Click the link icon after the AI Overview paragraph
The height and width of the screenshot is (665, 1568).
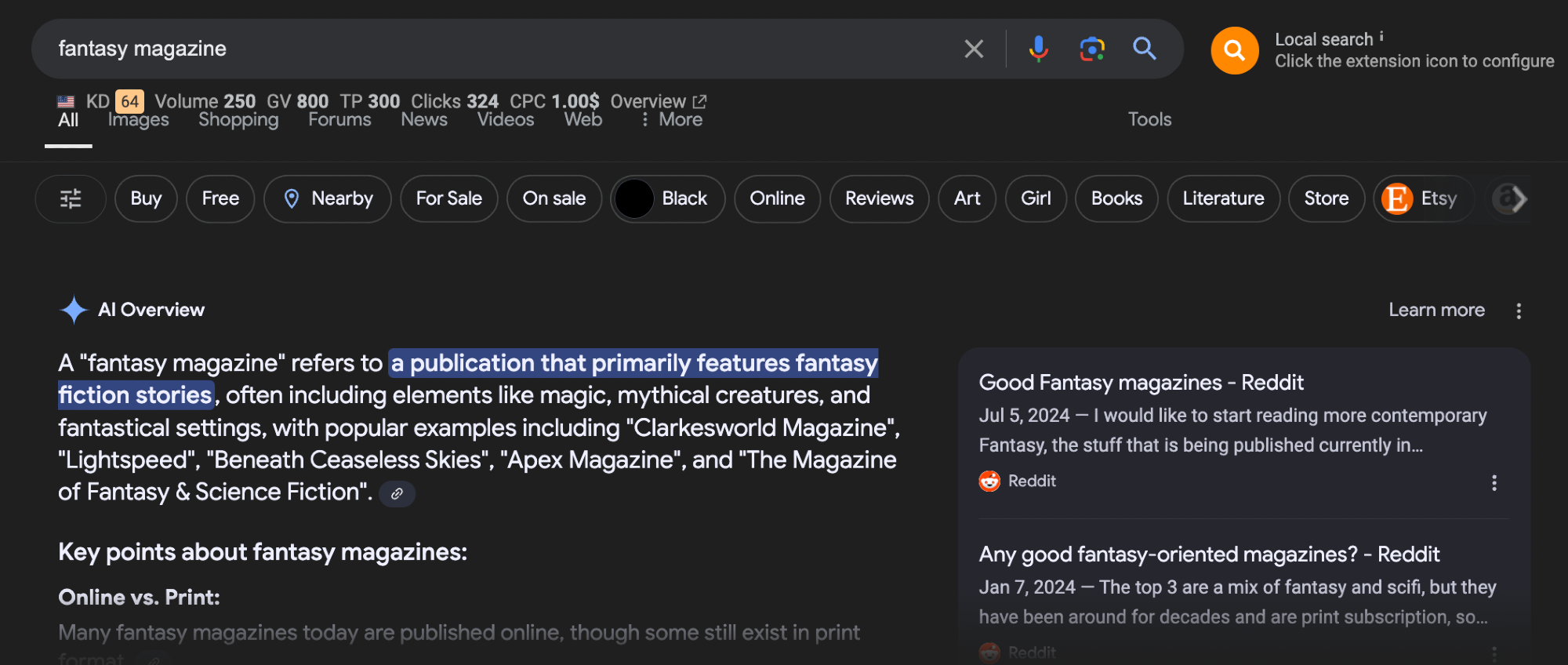[397, 493]
